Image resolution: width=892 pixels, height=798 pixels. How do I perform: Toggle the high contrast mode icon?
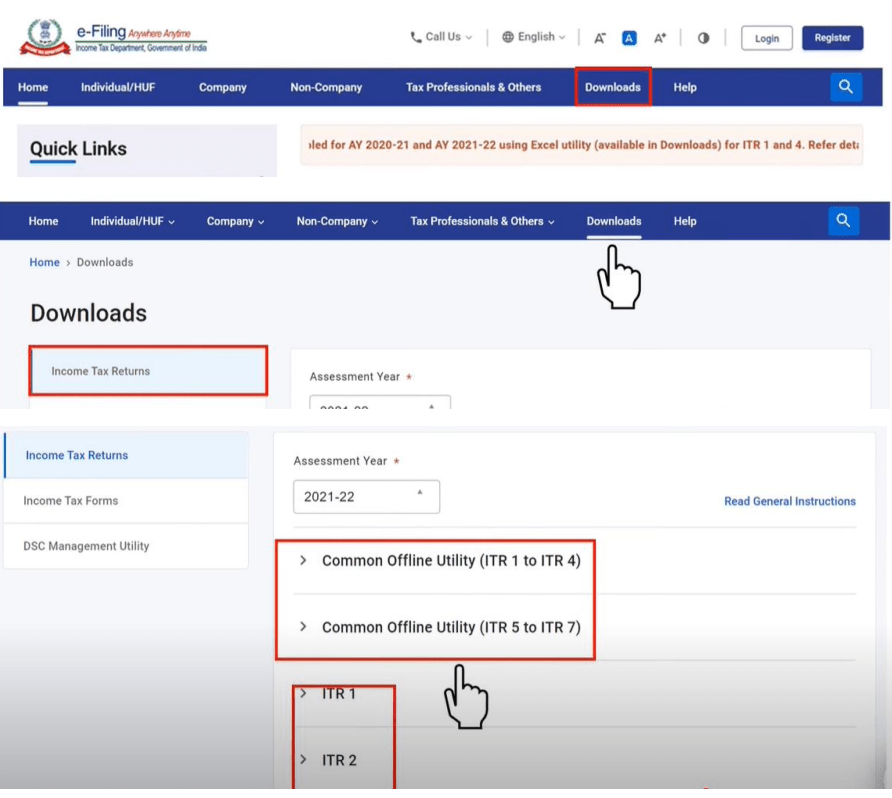pos(703,38)
